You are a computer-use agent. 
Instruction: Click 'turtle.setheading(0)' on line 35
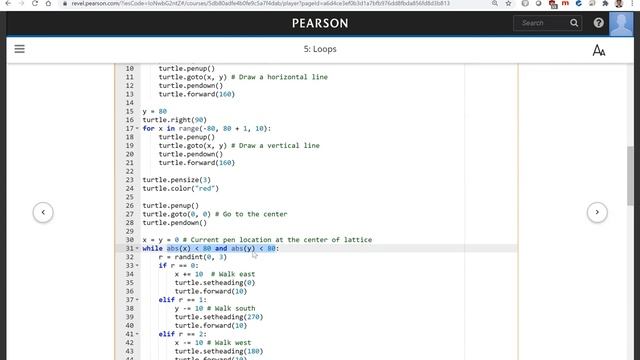coord(215,283)
